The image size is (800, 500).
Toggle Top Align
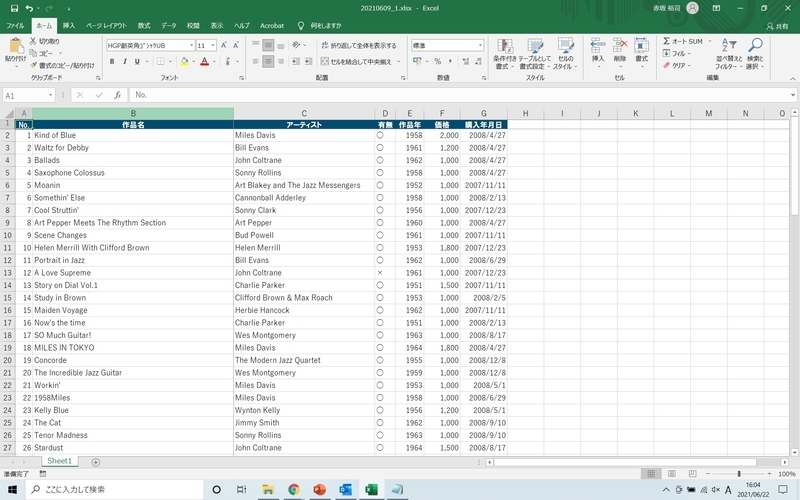(256, 45)
